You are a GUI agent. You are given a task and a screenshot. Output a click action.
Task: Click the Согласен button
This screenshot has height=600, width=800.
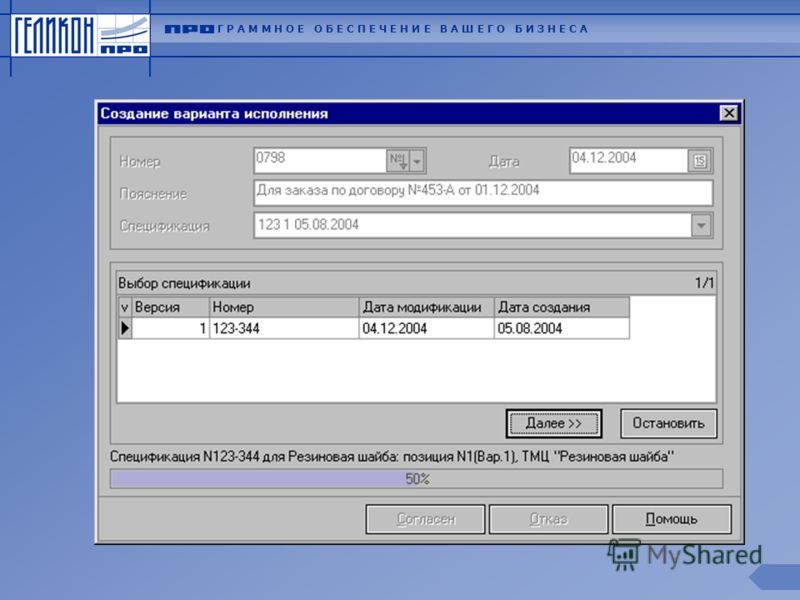coord(426,519)
